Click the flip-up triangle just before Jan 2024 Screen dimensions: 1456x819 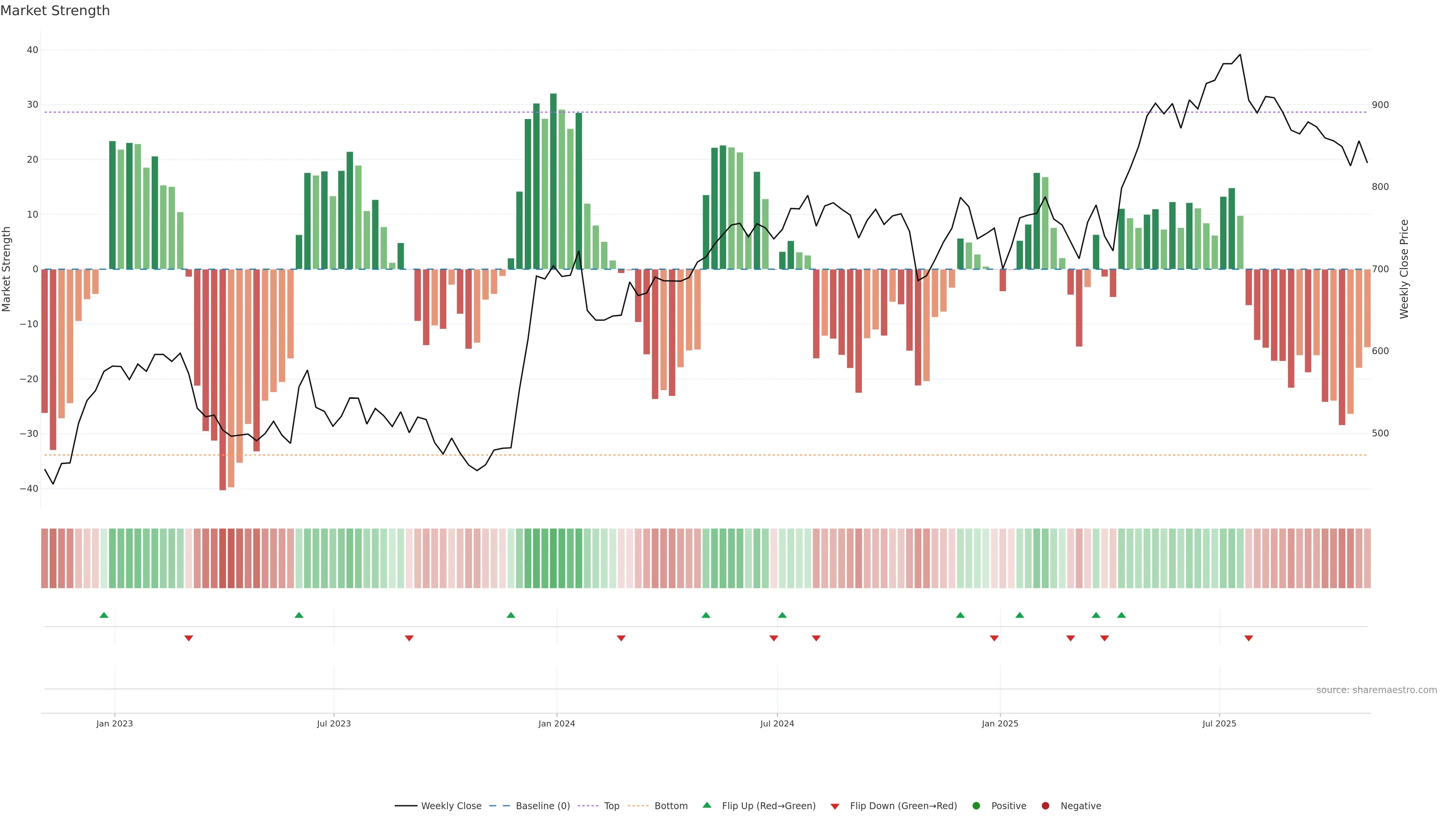[511, 615]
